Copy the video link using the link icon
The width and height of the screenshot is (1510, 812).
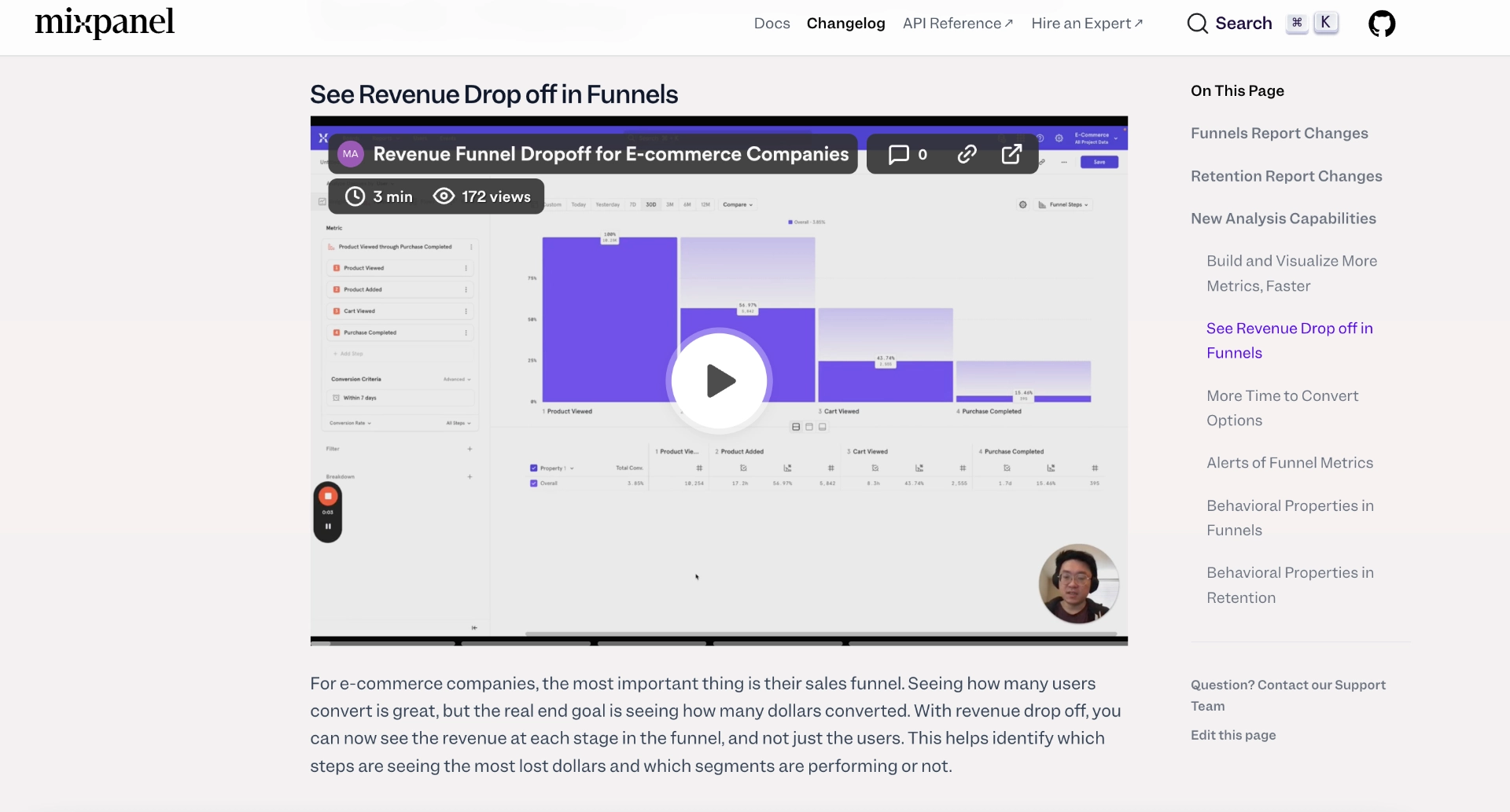click(x=967, y=154)
